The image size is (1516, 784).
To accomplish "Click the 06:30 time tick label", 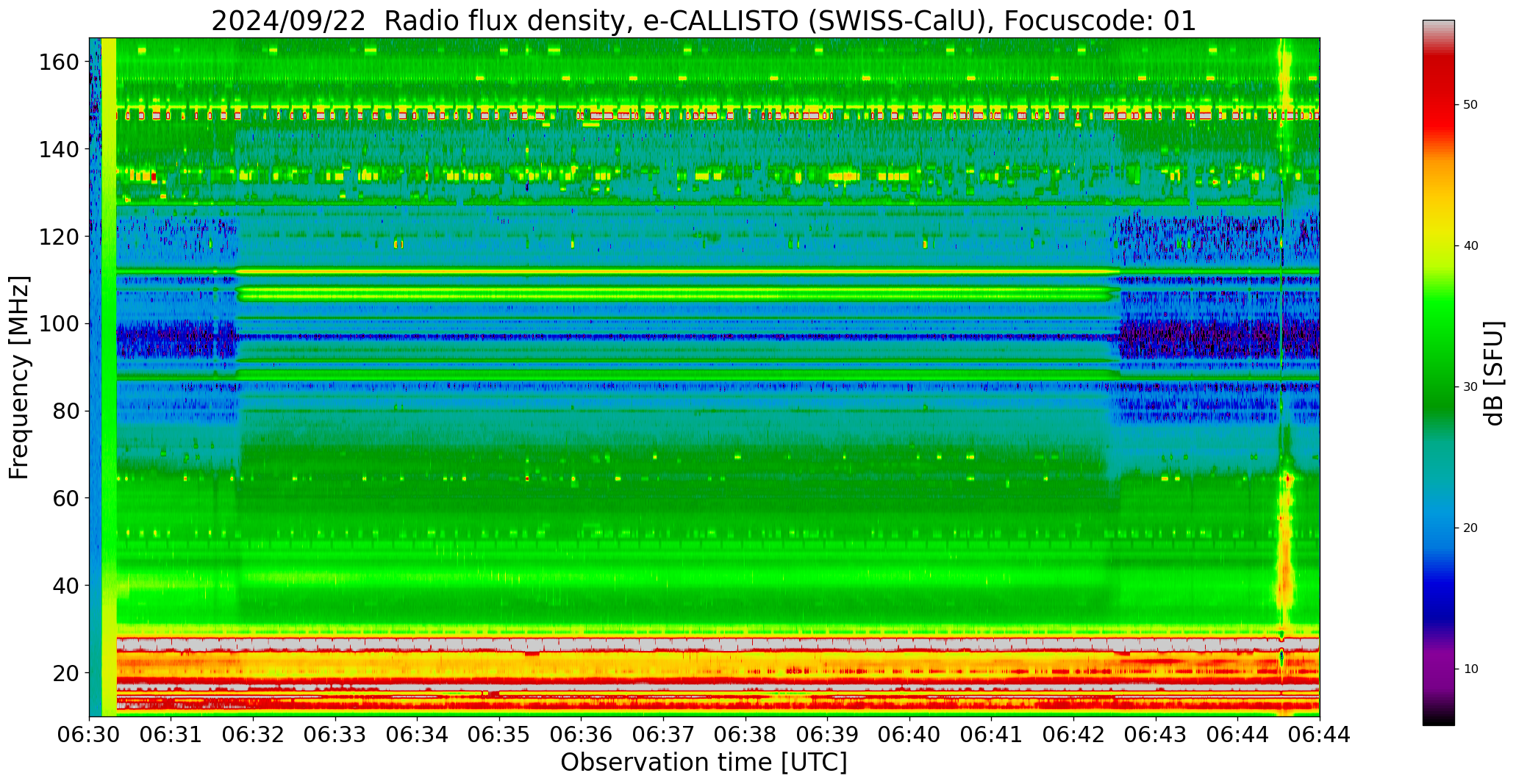I will click(x=90, y=735).
